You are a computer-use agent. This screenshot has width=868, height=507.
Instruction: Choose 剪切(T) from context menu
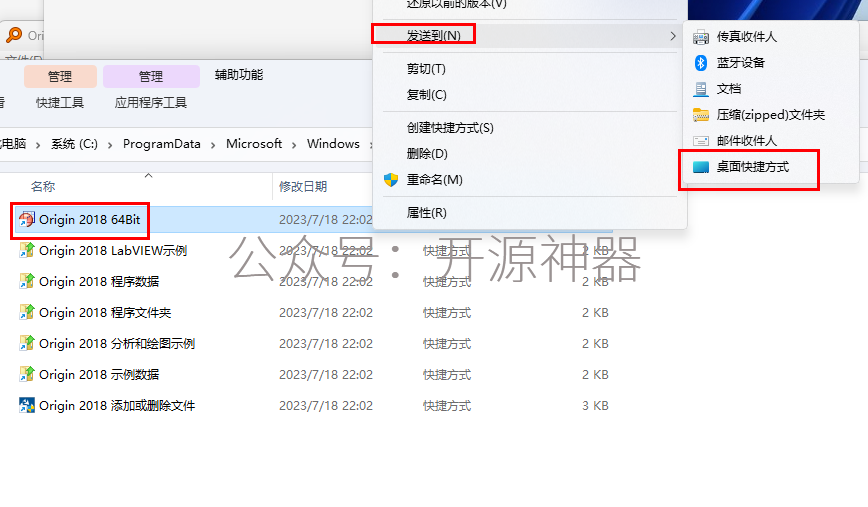coord(426,69)
